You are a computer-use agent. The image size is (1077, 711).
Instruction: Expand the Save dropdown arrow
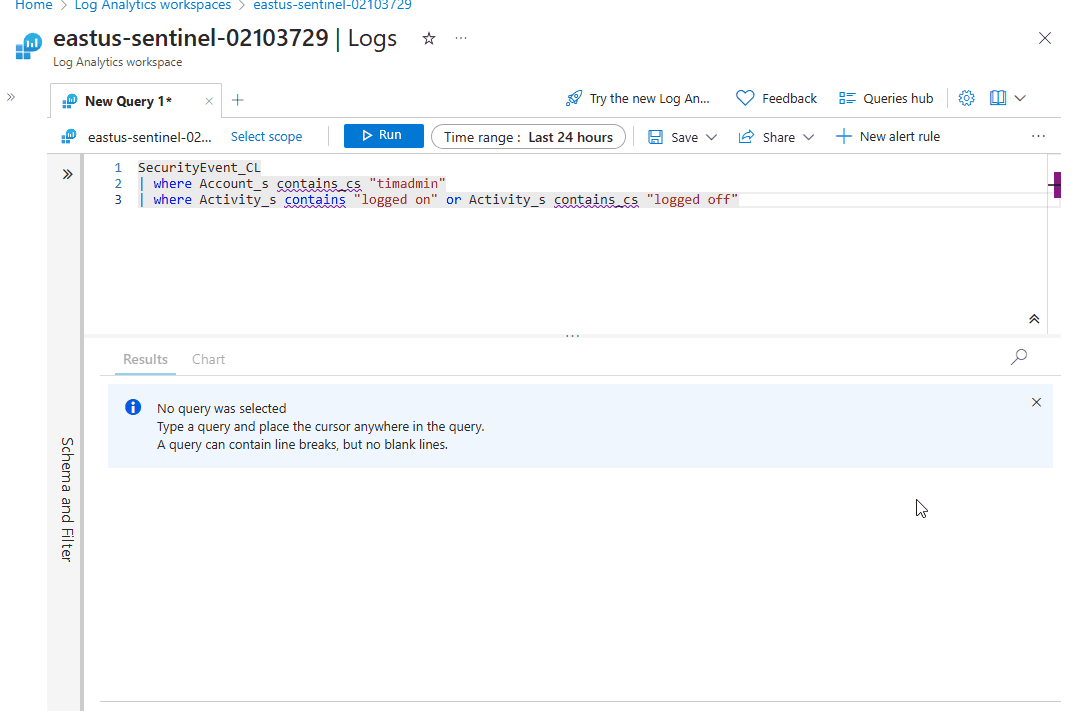712,137
